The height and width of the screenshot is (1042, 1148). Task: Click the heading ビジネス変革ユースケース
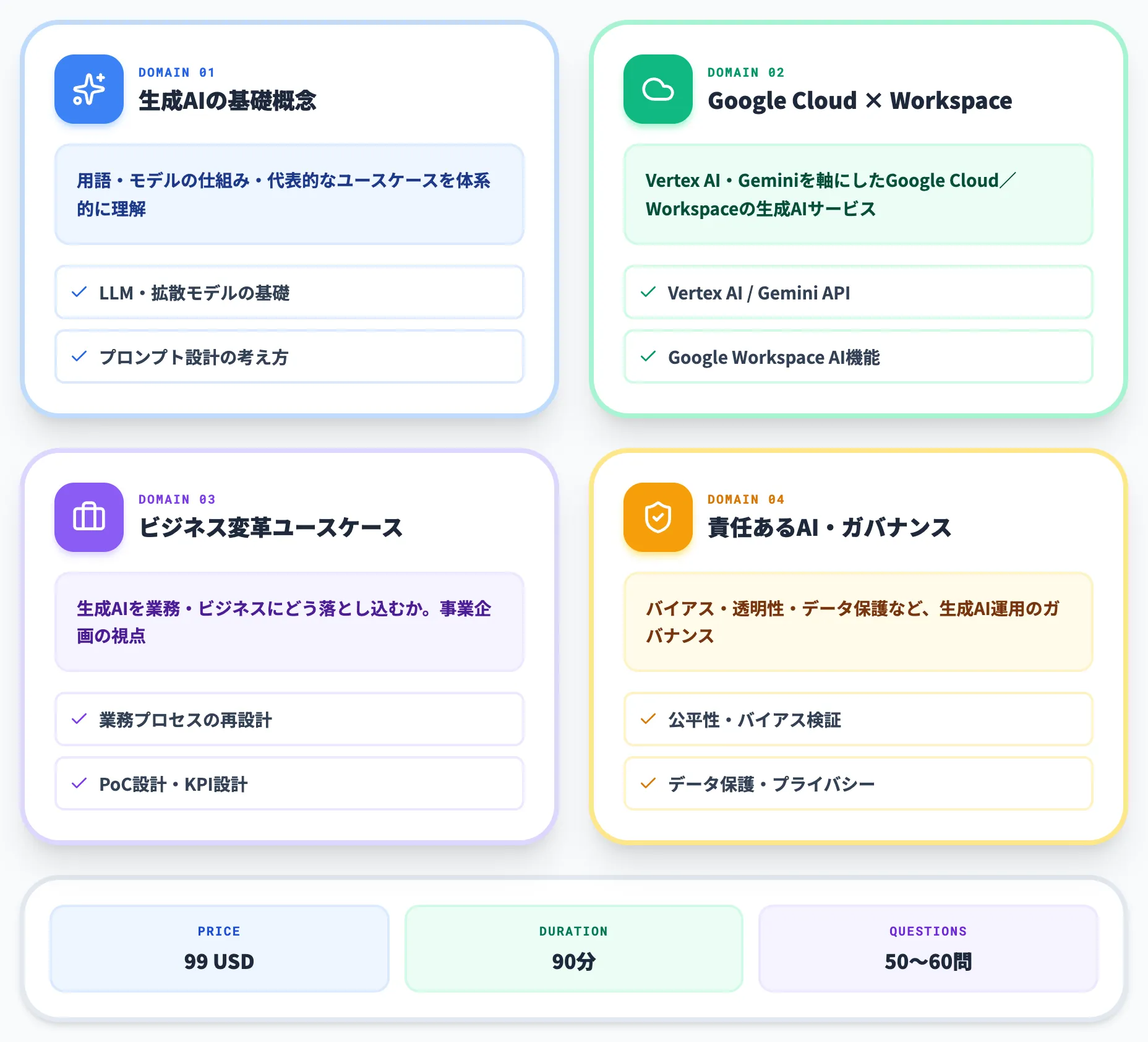click(271, 528)
